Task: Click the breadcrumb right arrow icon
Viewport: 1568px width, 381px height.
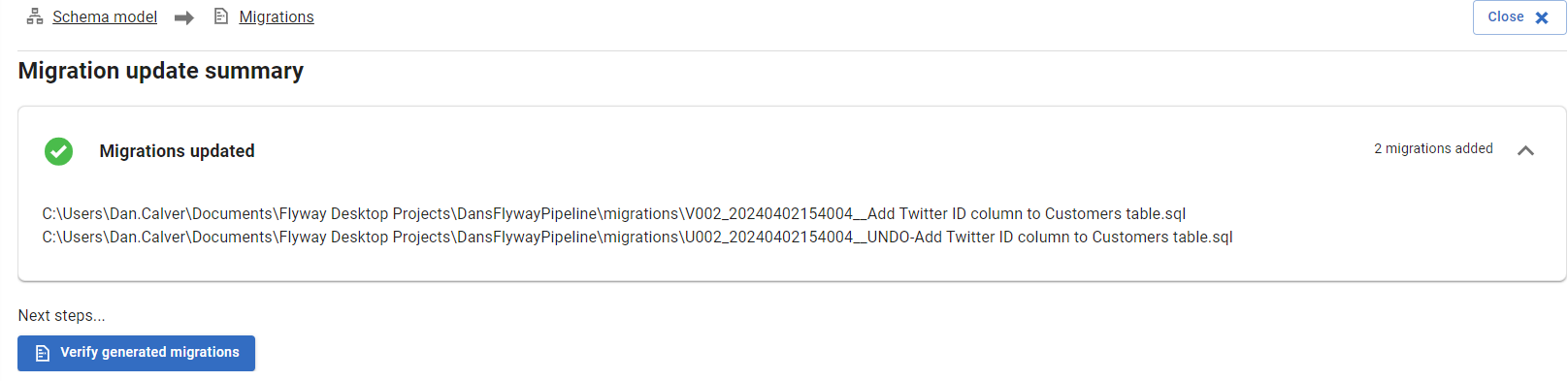Action: click(184, 17)
